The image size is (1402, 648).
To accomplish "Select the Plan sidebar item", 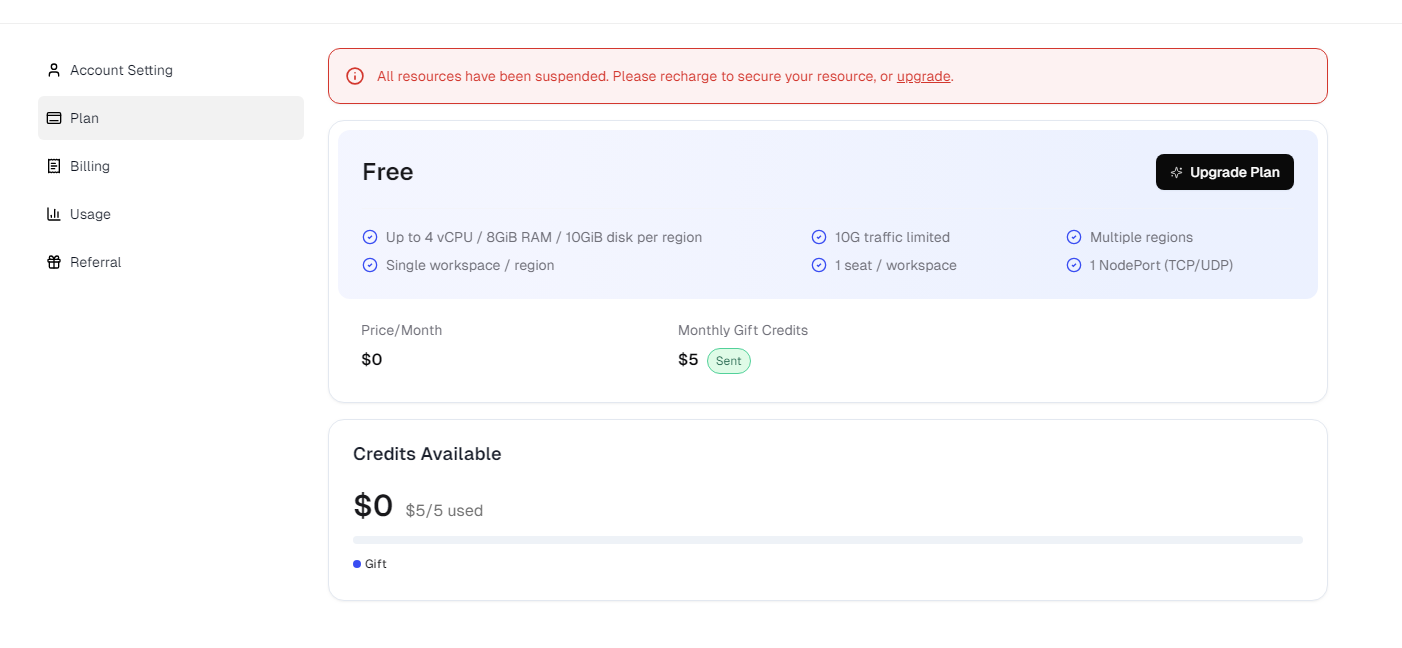I will (171, 118).
